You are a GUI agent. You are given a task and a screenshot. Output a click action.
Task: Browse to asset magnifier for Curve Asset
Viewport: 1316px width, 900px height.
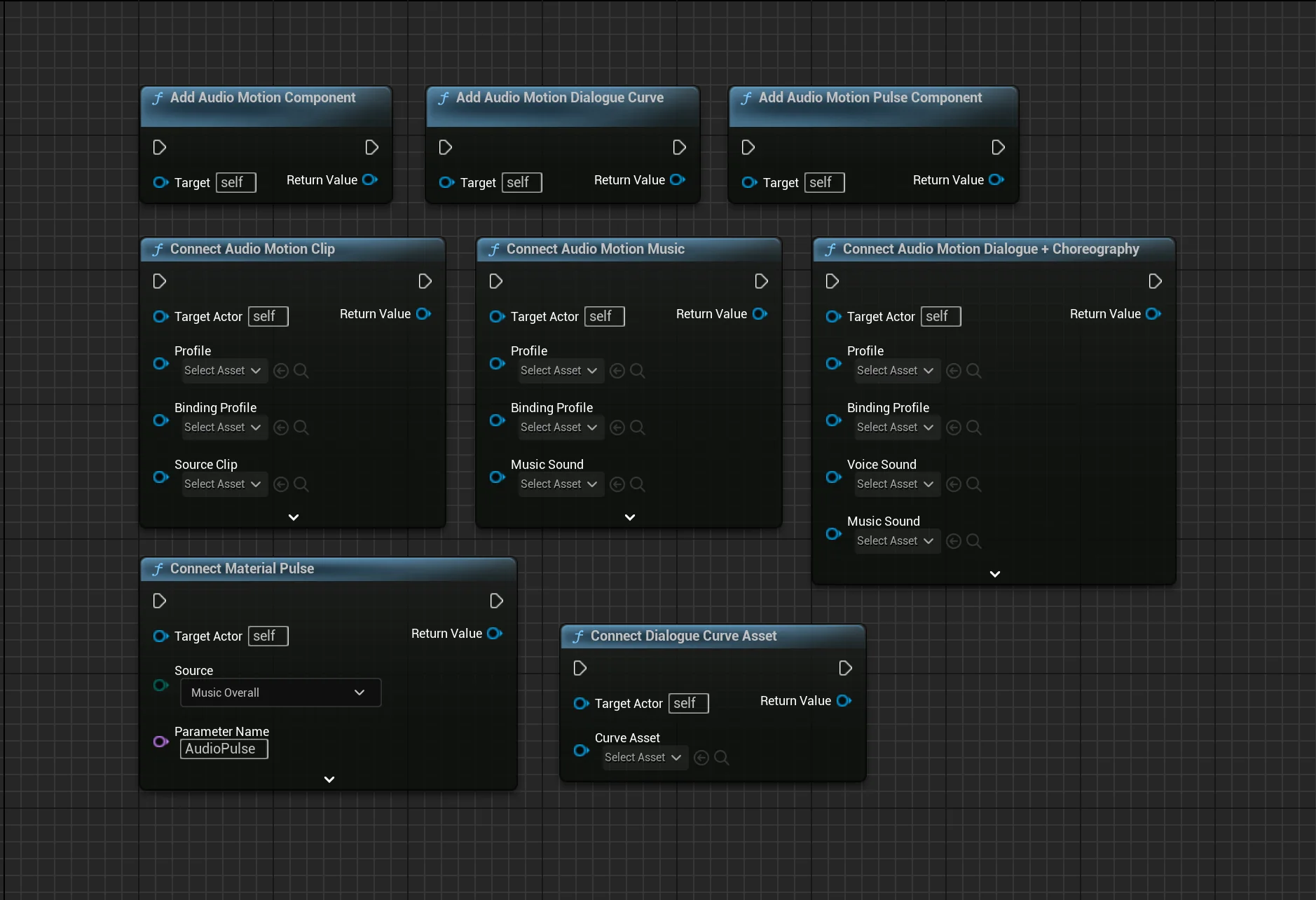pos(722,757)
